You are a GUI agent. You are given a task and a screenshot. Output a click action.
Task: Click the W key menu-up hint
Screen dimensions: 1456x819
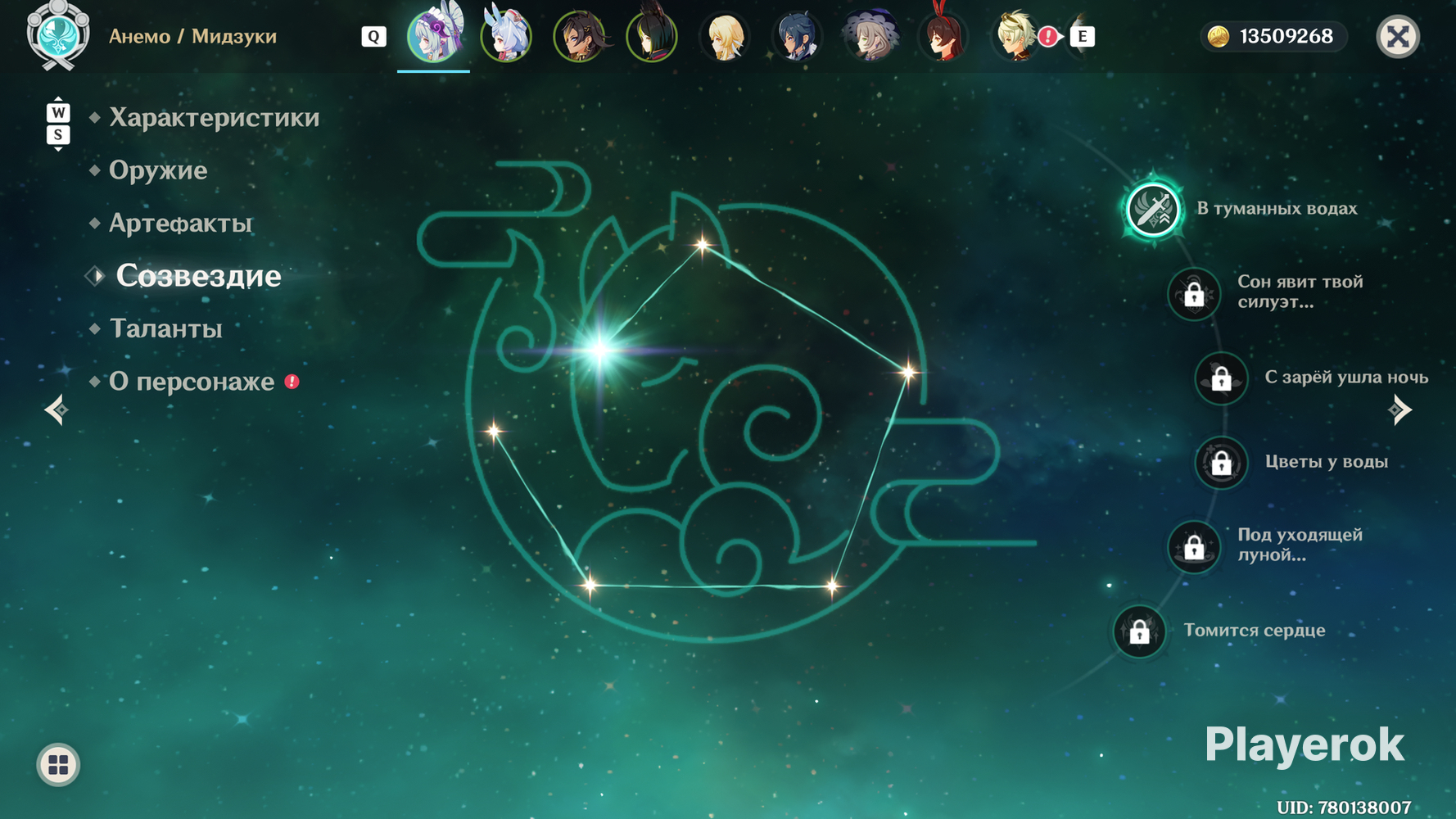click(x=58, y=112)
